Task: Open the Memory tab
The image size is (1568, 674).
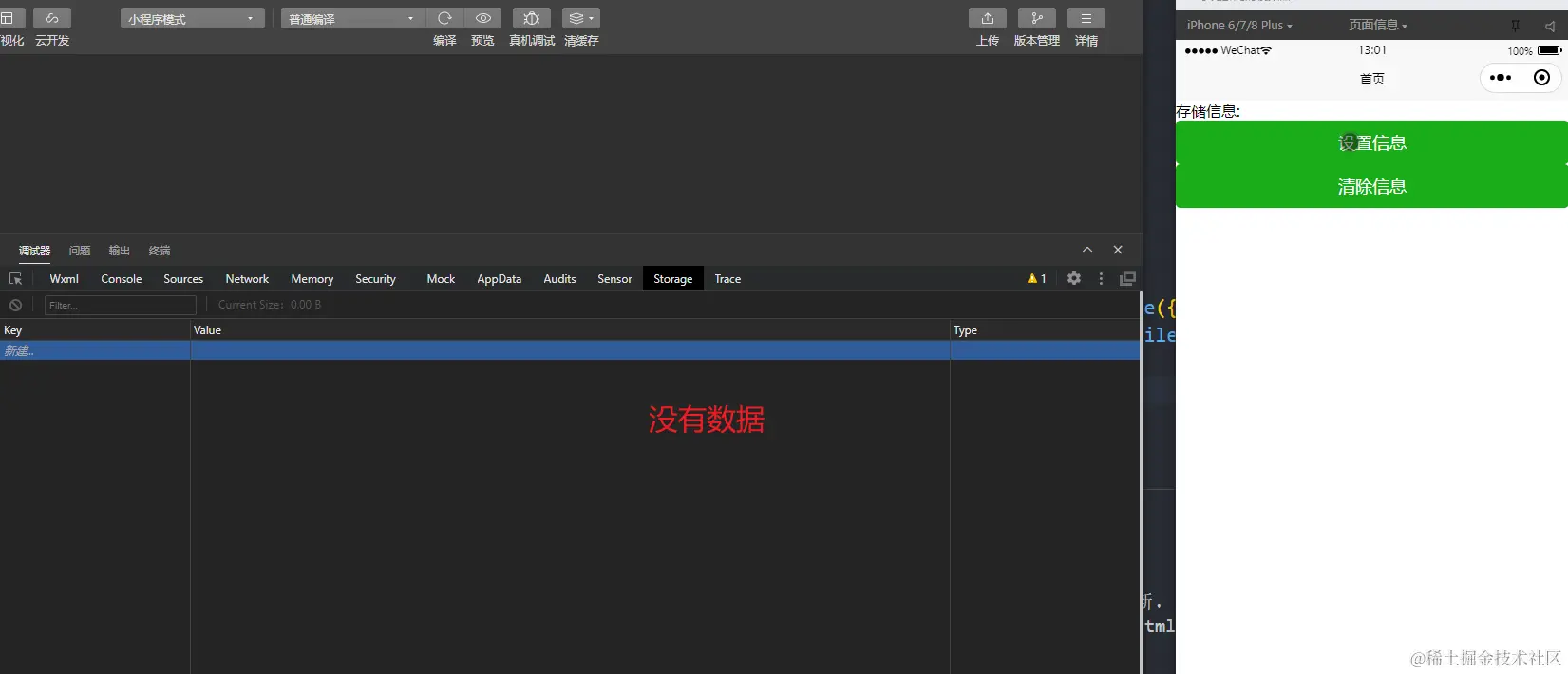Action: pyautogui.click(x=312, y=279)
